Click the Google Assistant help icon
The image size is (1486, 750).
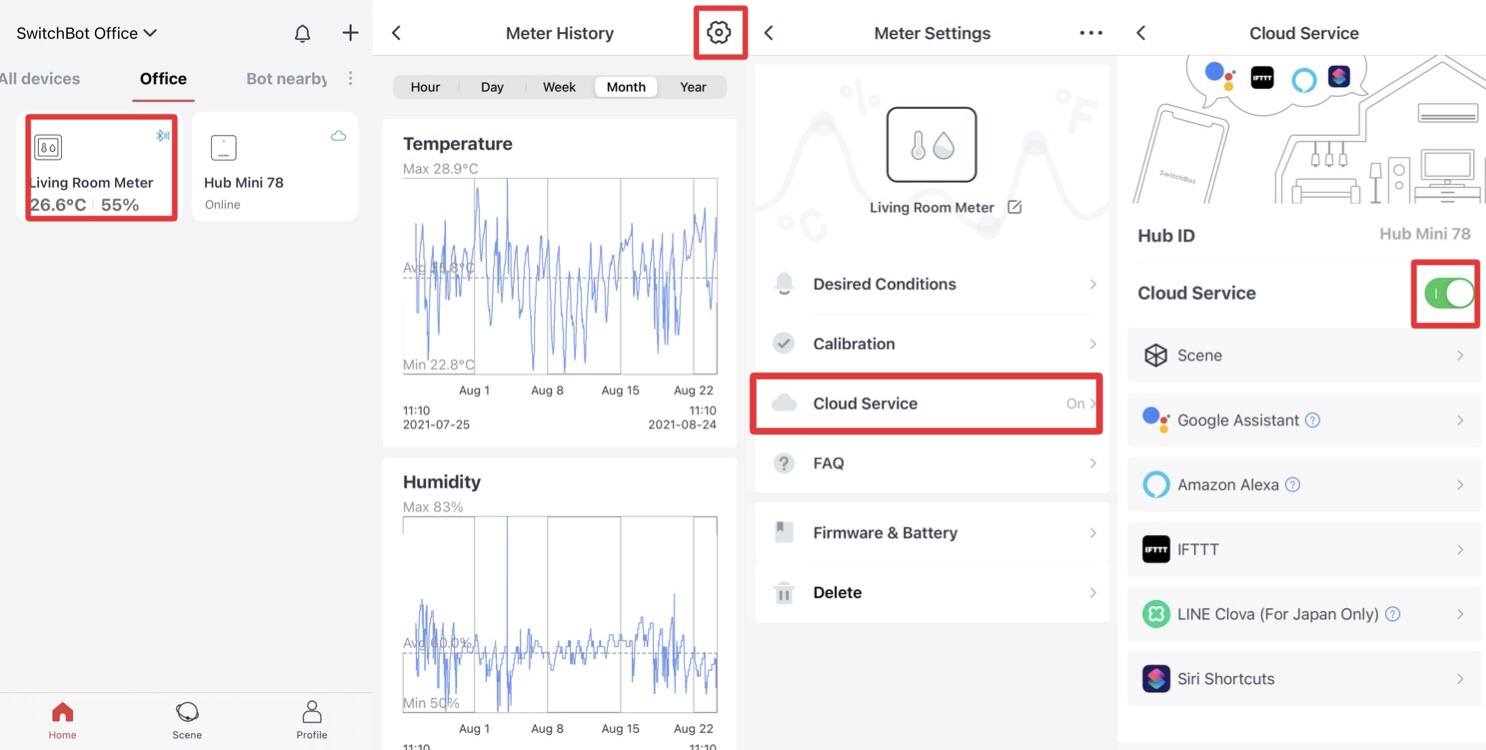point(1313,420)
